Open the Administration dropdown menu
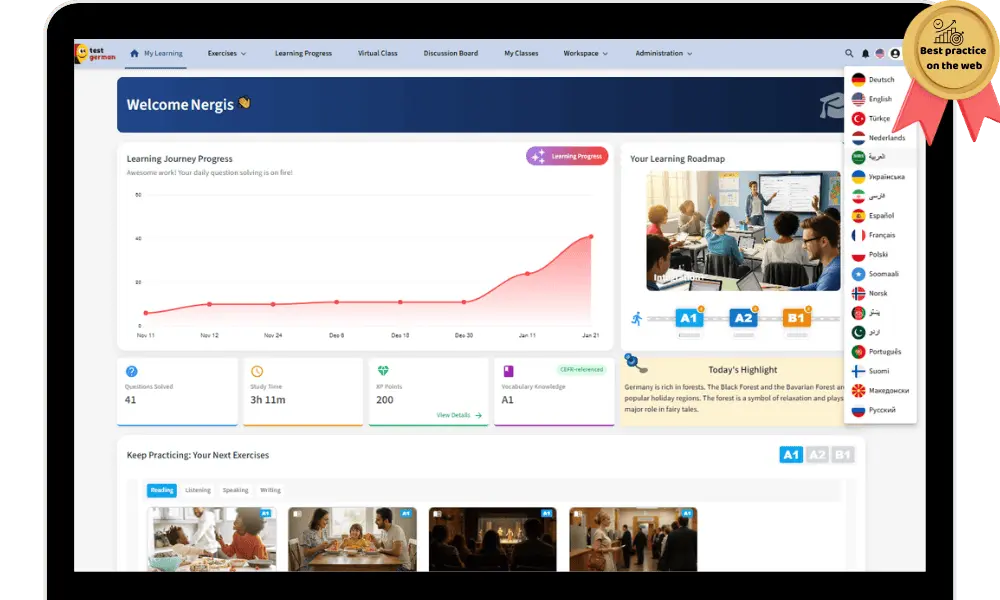Viewport: 1000px width, 600px height. click(x=663, y=54)
